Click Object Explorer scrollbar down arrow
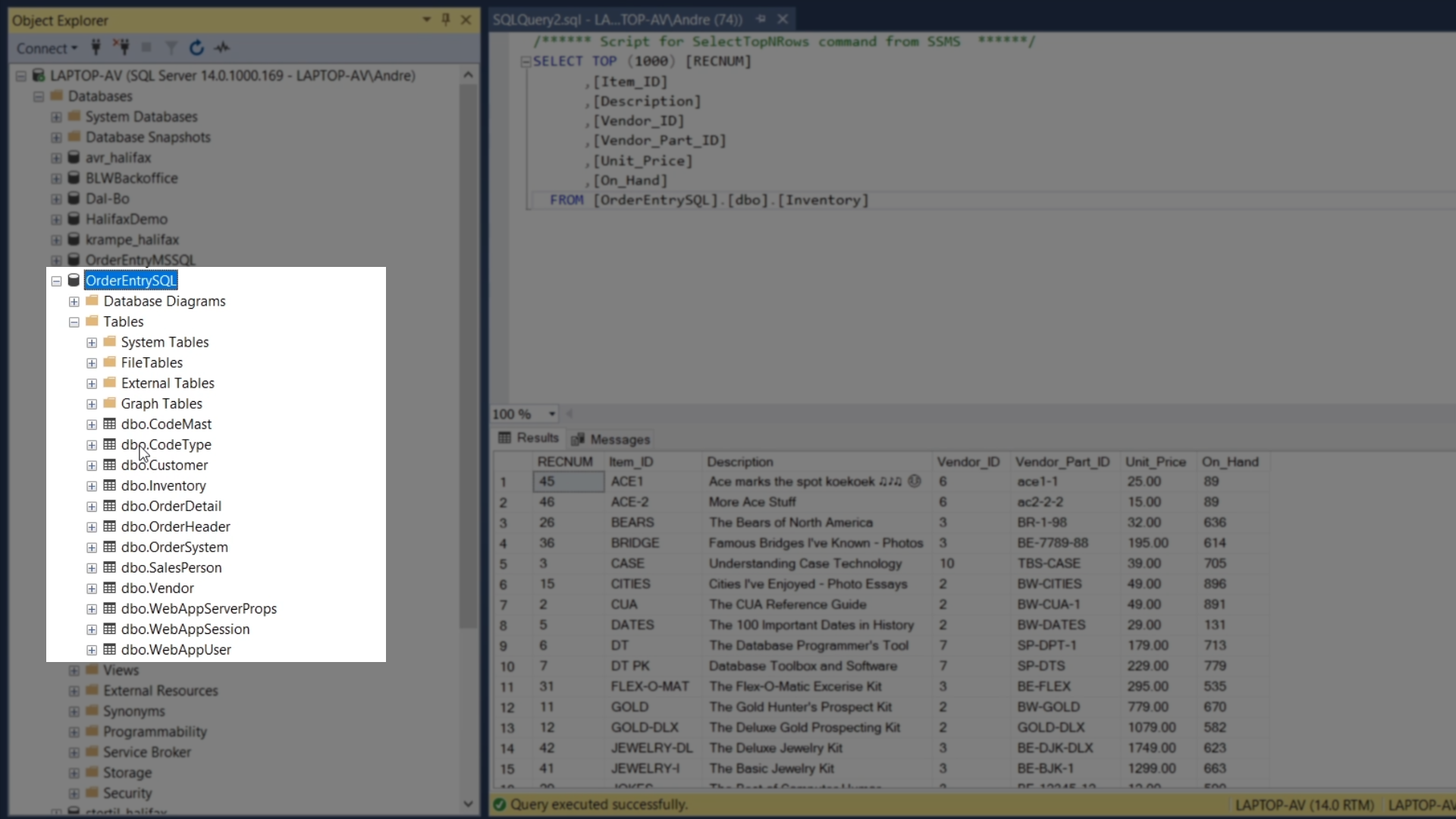 pos(468,804)
